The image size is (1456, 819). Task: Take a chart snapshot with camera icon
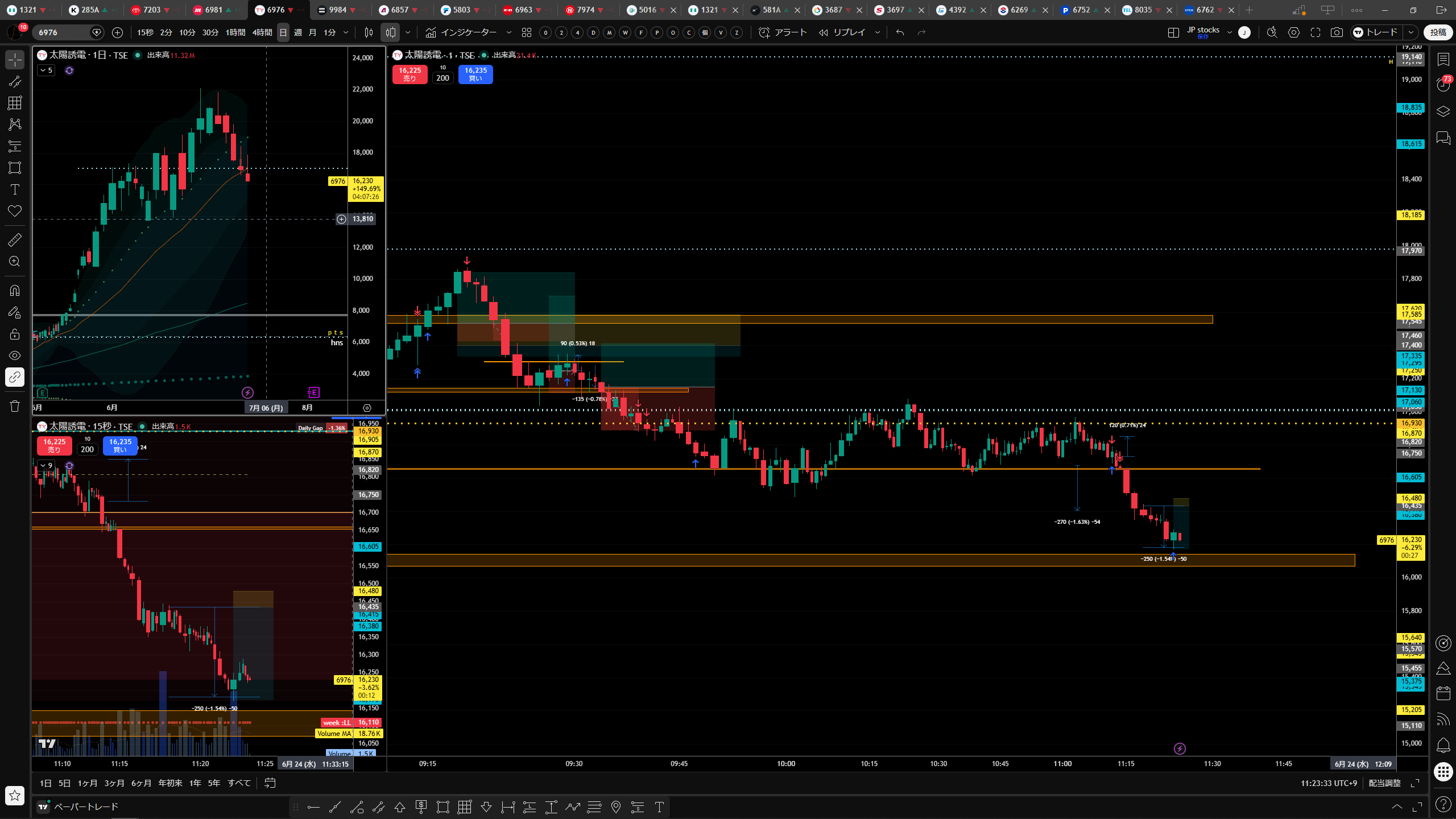tap(1337, 32)
